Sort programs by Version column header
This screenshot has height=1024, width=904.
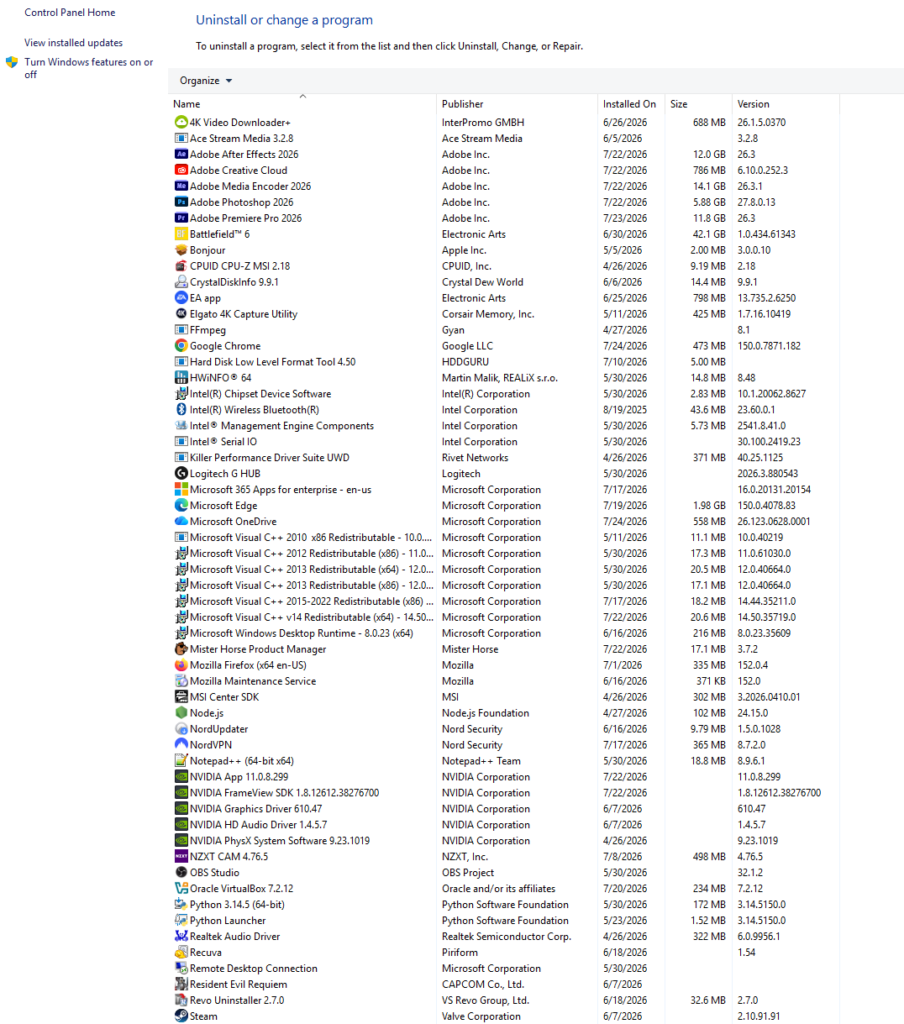[x=785, y=104]
